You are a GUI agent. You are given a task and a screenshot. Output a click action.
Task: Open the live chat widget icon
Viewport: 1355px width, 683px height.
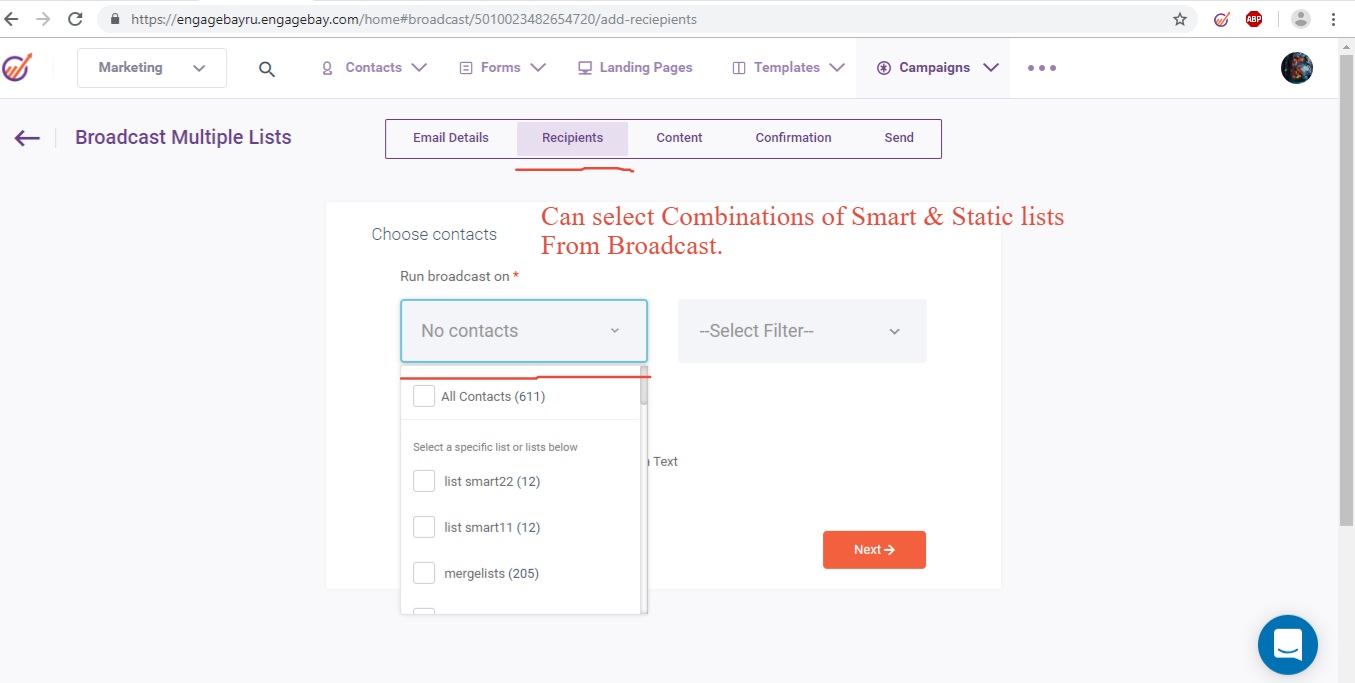coord(1287,645)
